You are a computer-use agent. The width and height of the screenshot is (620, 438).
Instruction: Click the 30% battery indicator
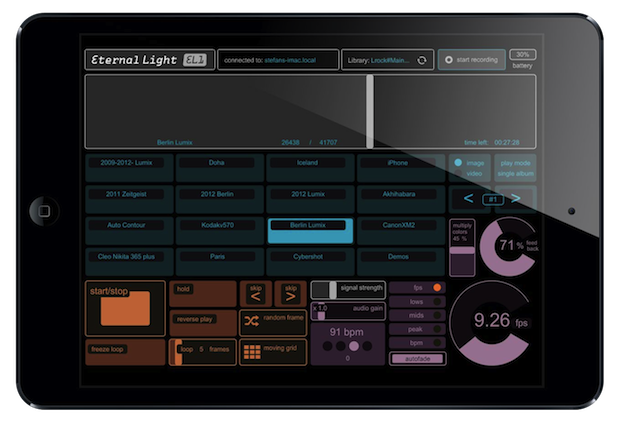click(523, 55)
